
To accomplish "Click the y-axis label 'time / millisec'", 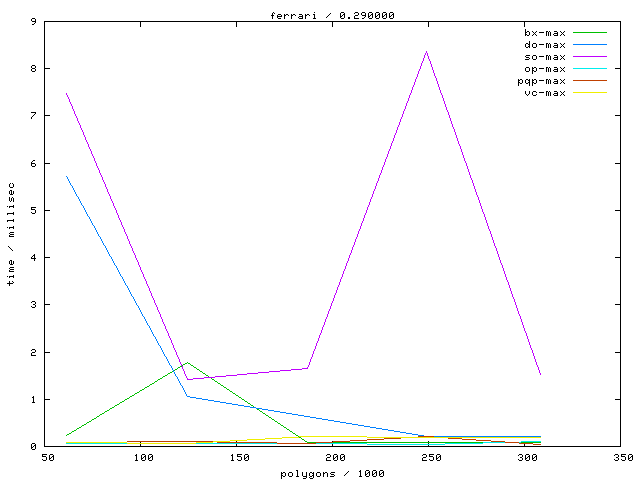I will [11, 234].
